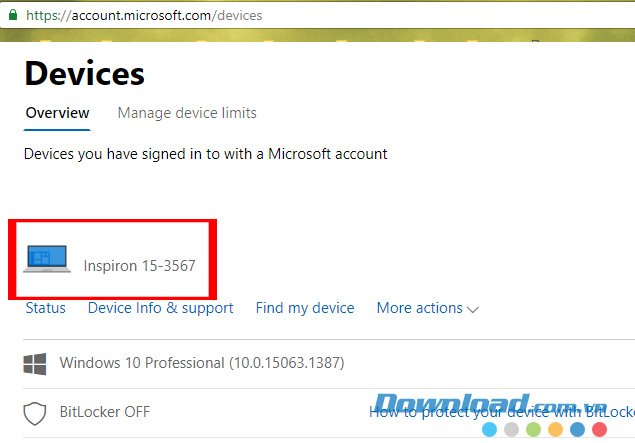Open Device Info & support
Image resolution: width=635 pixels, height=443 pixels.
tap(160, 308)
